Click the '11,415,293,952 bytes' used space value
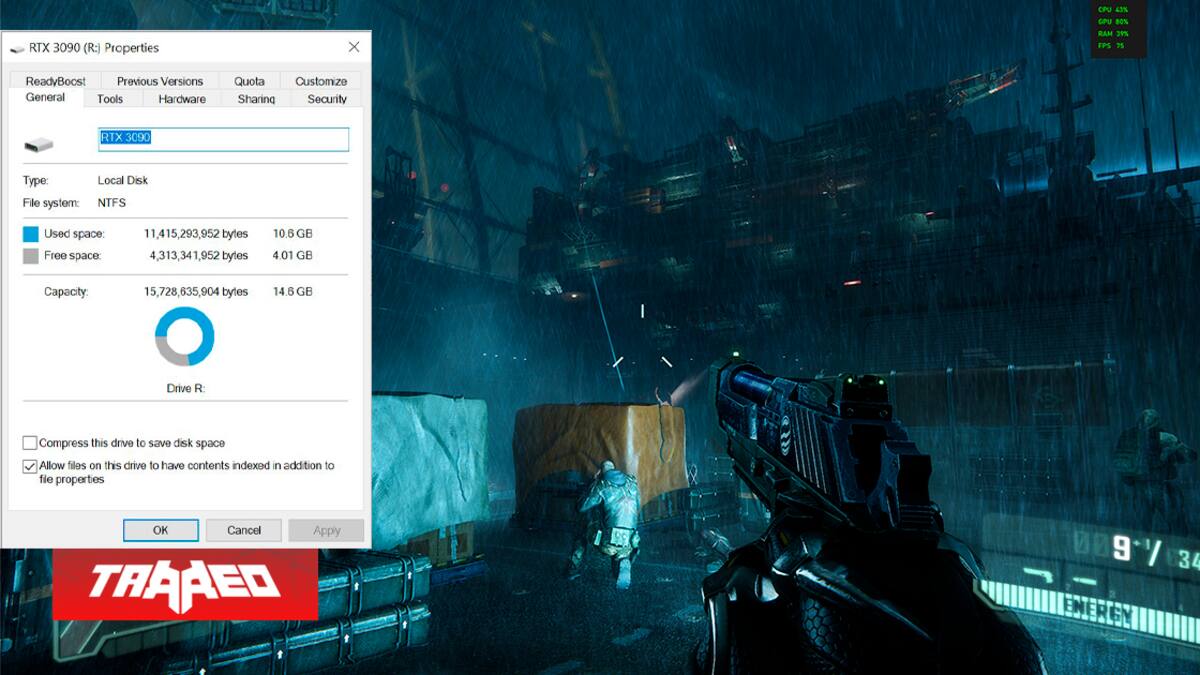Image resolution: width=1200 pixels, height=675 pixels. pos(196,234)
